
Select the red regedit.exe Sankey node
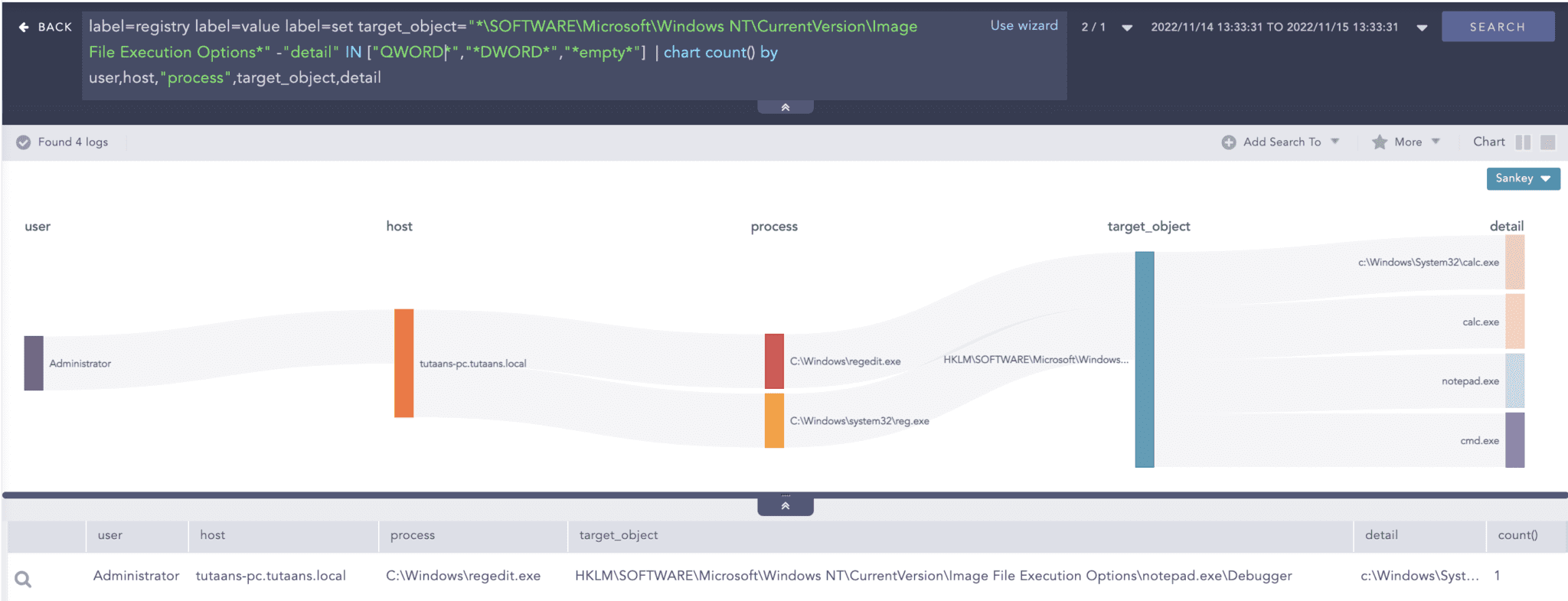tap(774, 361)
